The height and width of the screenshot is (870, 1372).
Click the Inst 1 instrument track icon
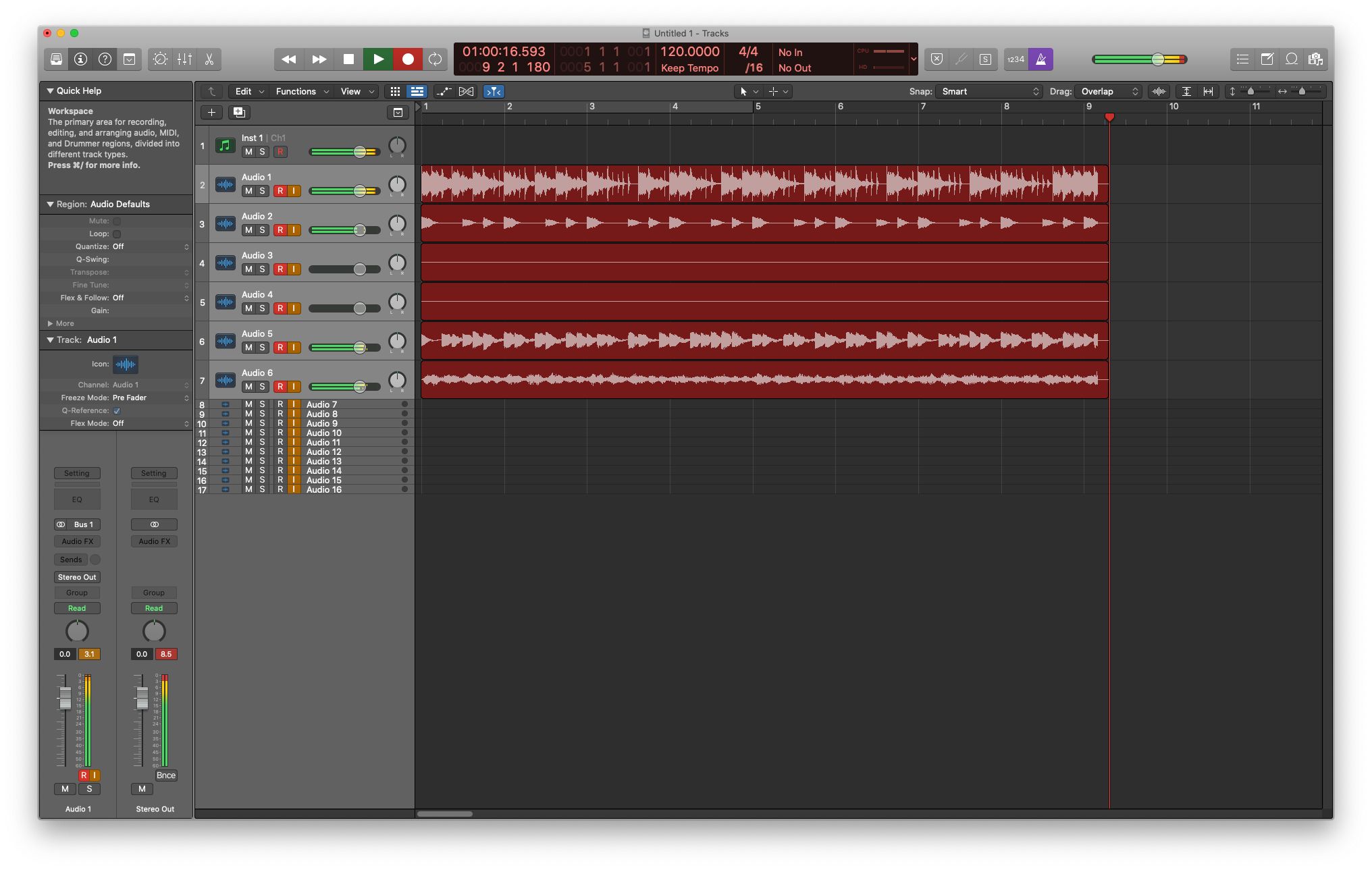(225, 145)
